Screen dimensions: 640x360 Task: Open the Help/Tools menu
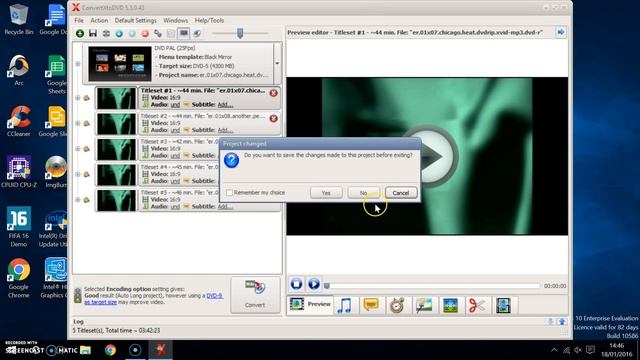click(x=209, y=20)
